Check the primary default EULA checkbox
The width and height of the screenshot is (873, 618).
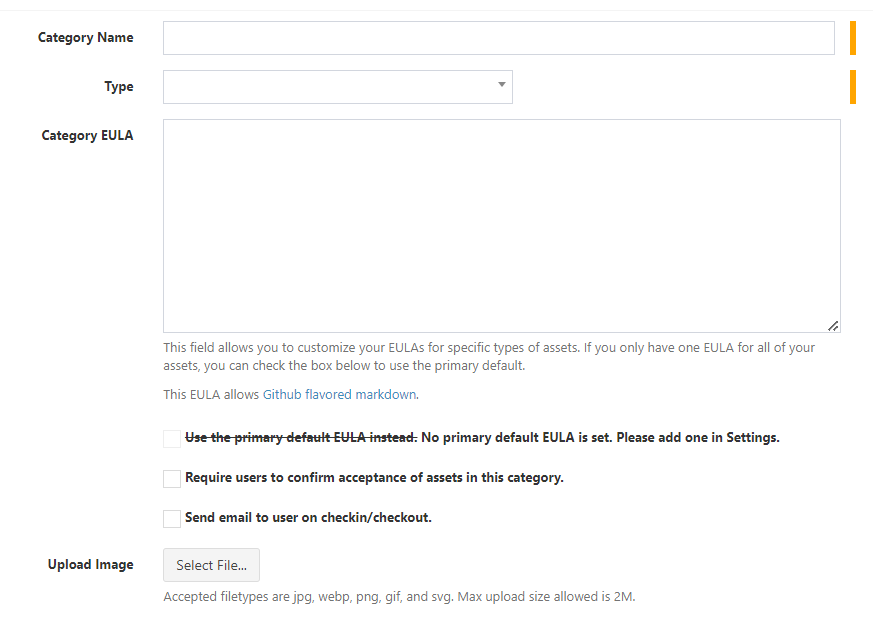click(x=172, y=439)
